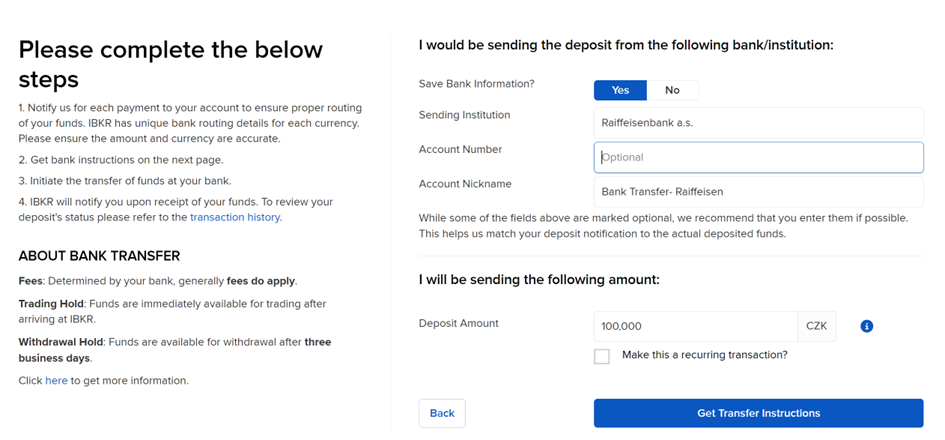The width and height of the screenshot is (945, 440).
Task: Click Get Transfer Instructions button
Action: tap(758, 413)
